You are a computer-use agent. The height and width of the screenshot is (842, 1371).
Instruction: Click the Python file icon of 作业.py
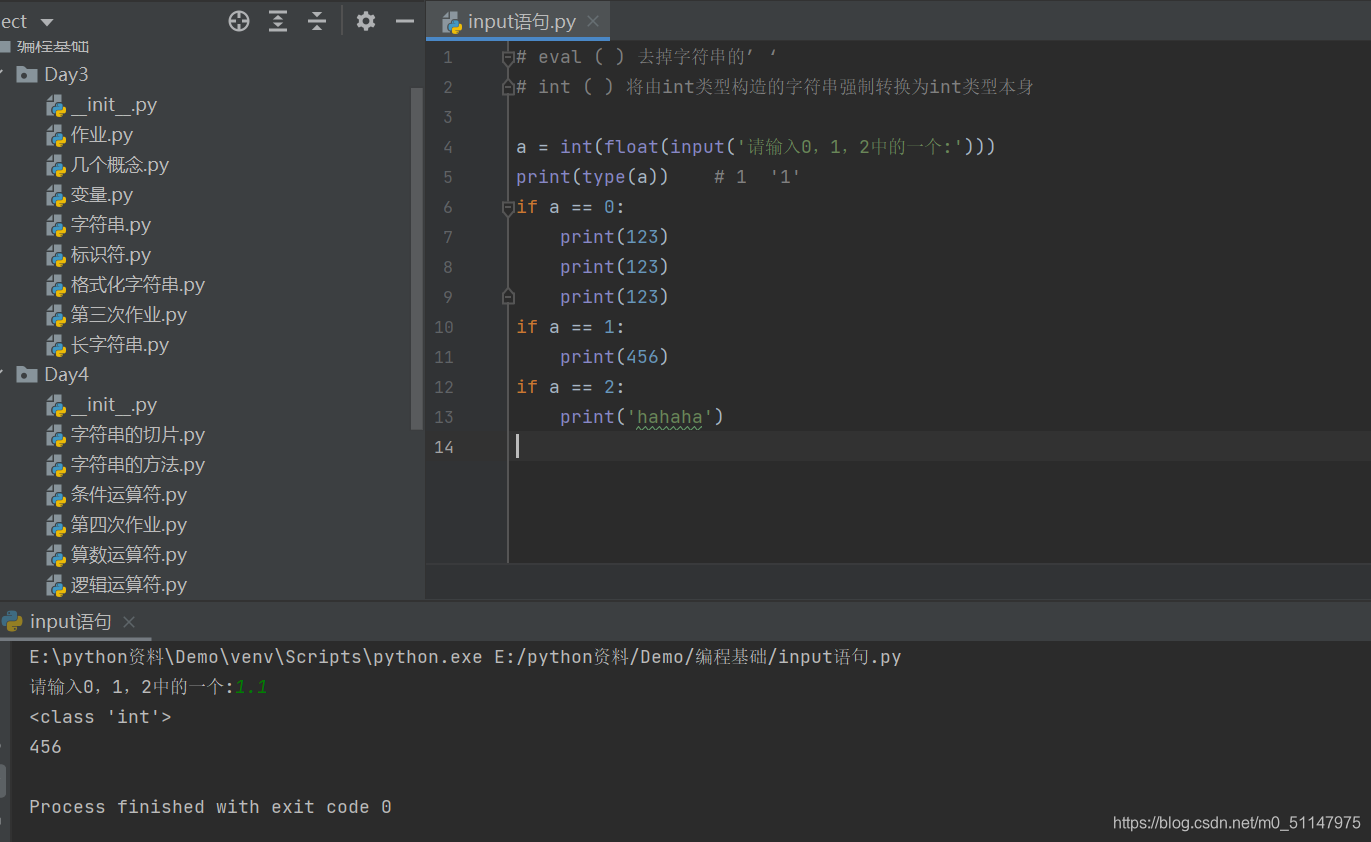click(56, 135)
